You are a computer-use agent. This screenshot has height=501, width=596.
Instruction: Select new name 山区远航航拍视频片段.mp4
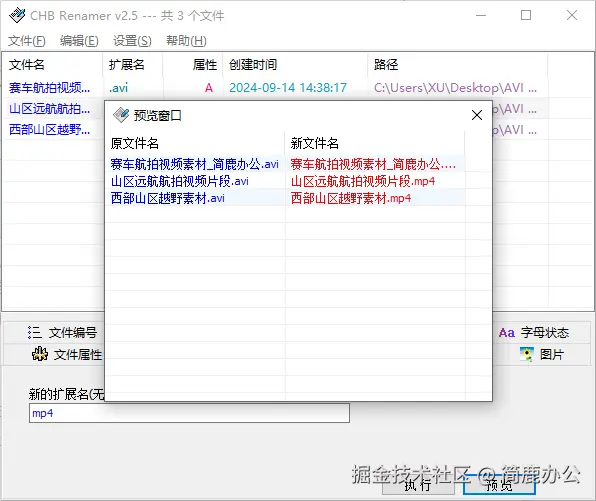(x=363, y=181)
